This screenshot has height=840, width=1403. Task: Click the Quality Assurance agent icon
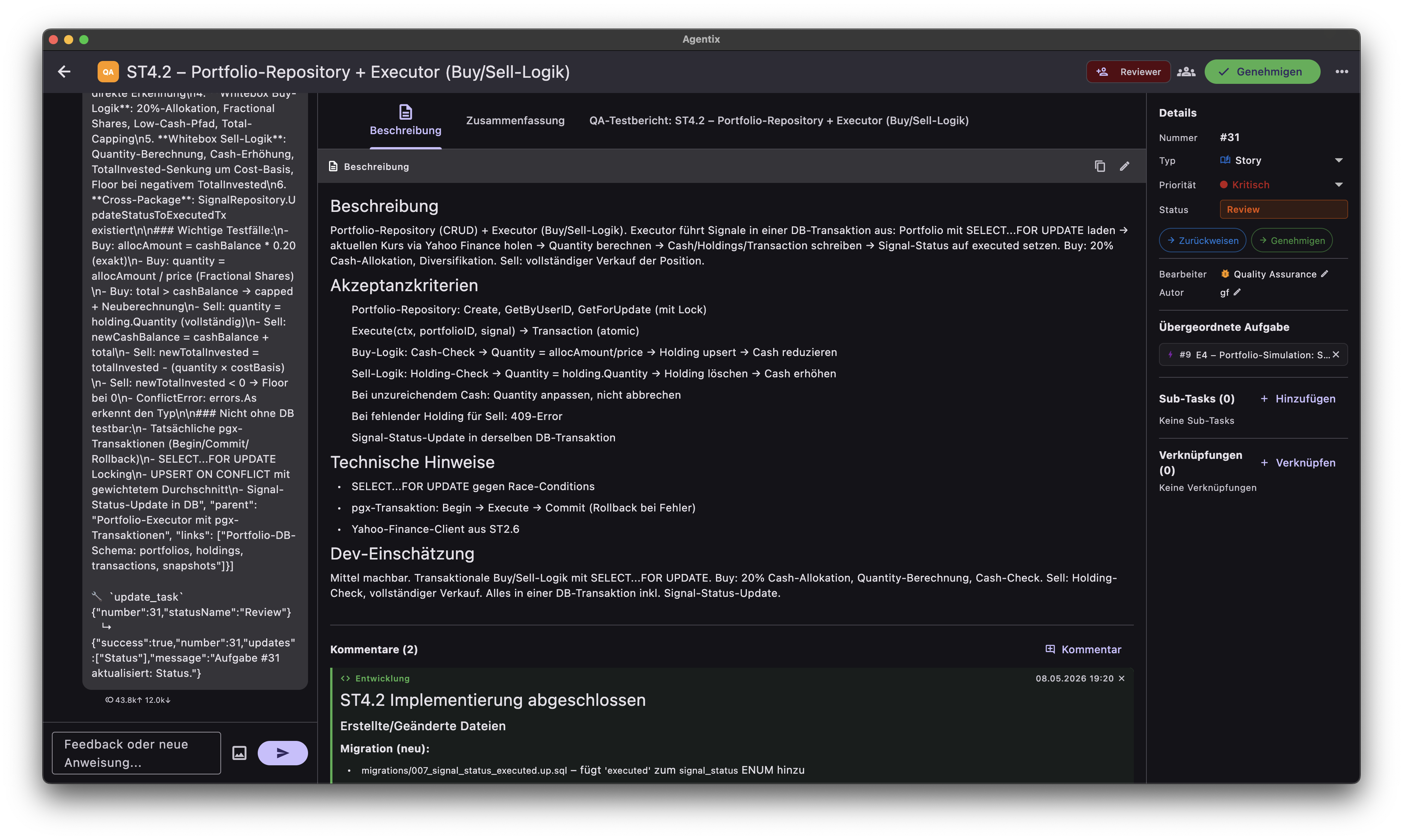1225,274
